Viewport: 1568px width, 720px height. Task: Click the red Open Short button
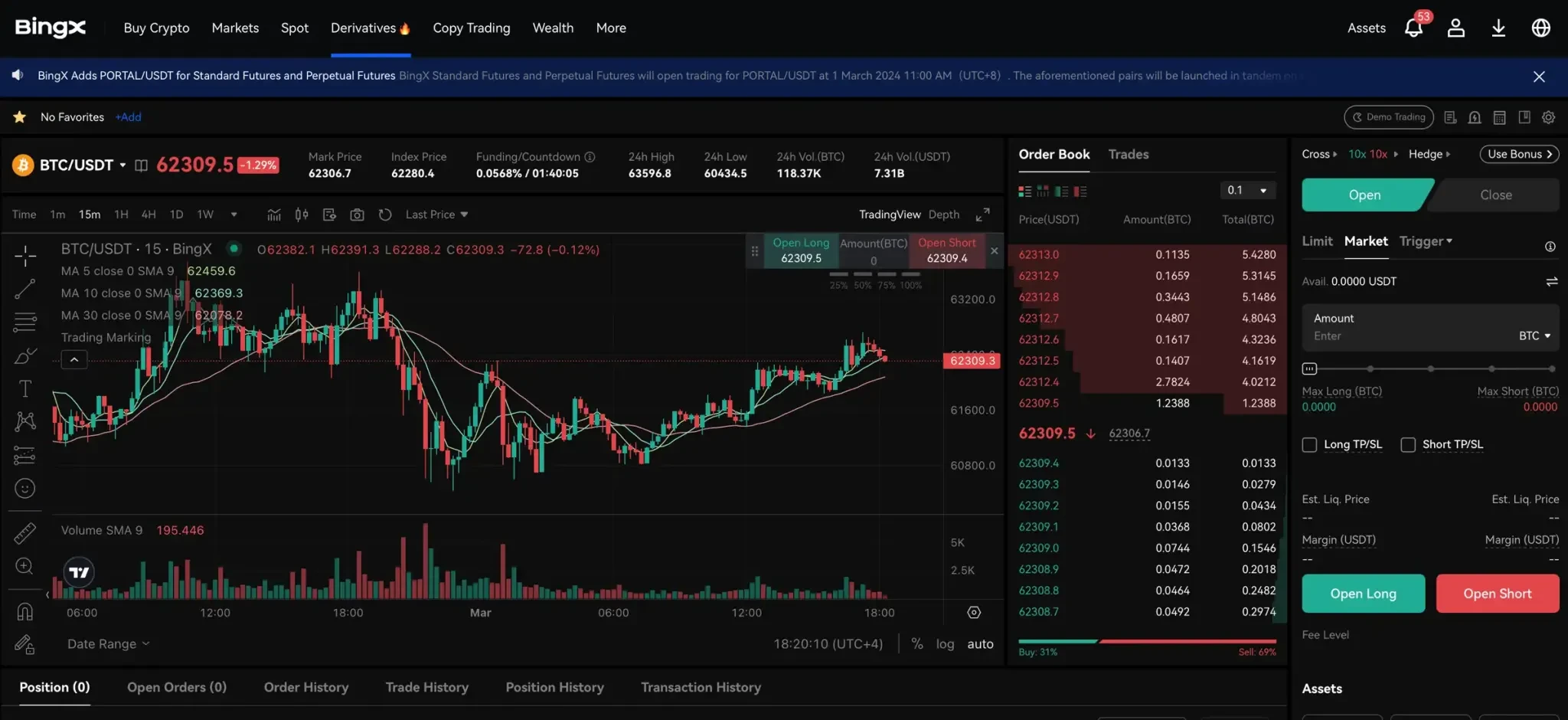[x=1498, y=594]
